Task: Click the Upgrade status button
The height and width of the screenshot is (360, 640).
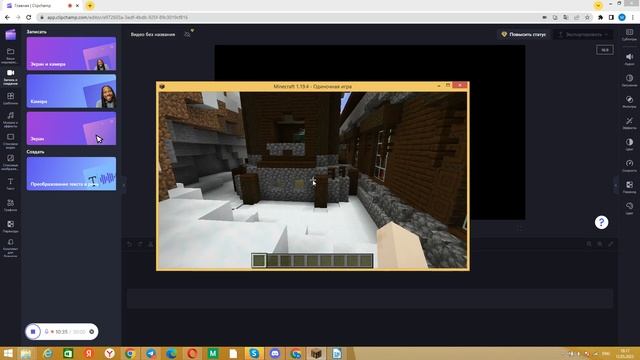Action: [x=524, y=34]
